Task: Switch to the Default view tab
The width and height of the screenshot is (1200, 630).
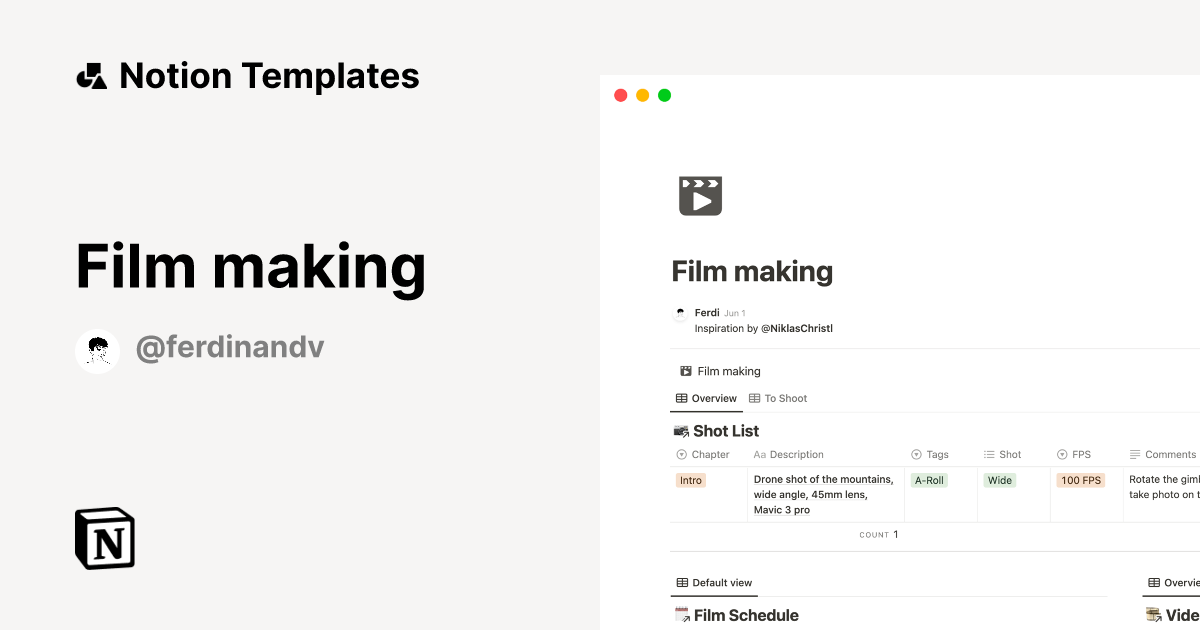Action: click(x=714, y=582)
